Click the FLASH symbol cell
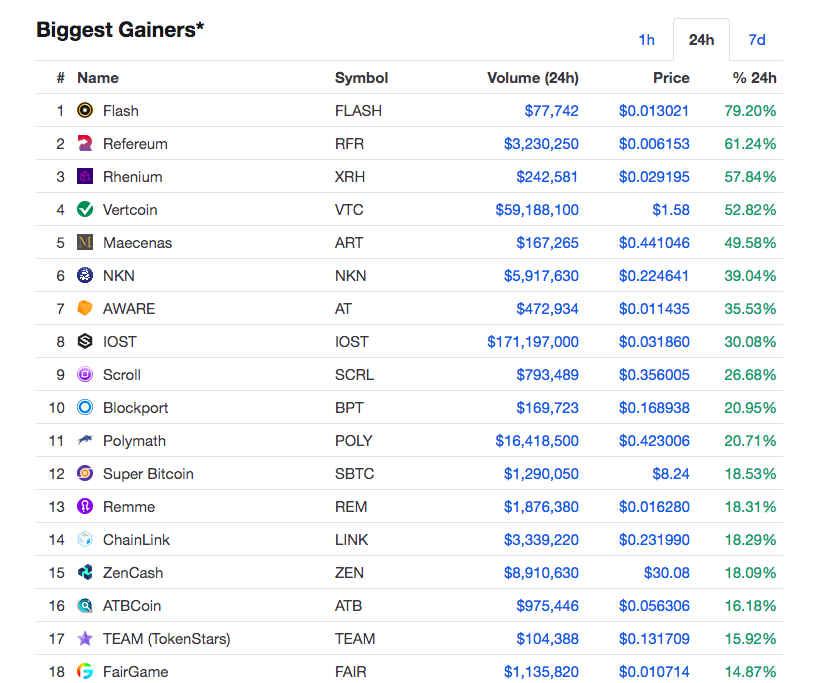The image size is (836, 683). 358,111
